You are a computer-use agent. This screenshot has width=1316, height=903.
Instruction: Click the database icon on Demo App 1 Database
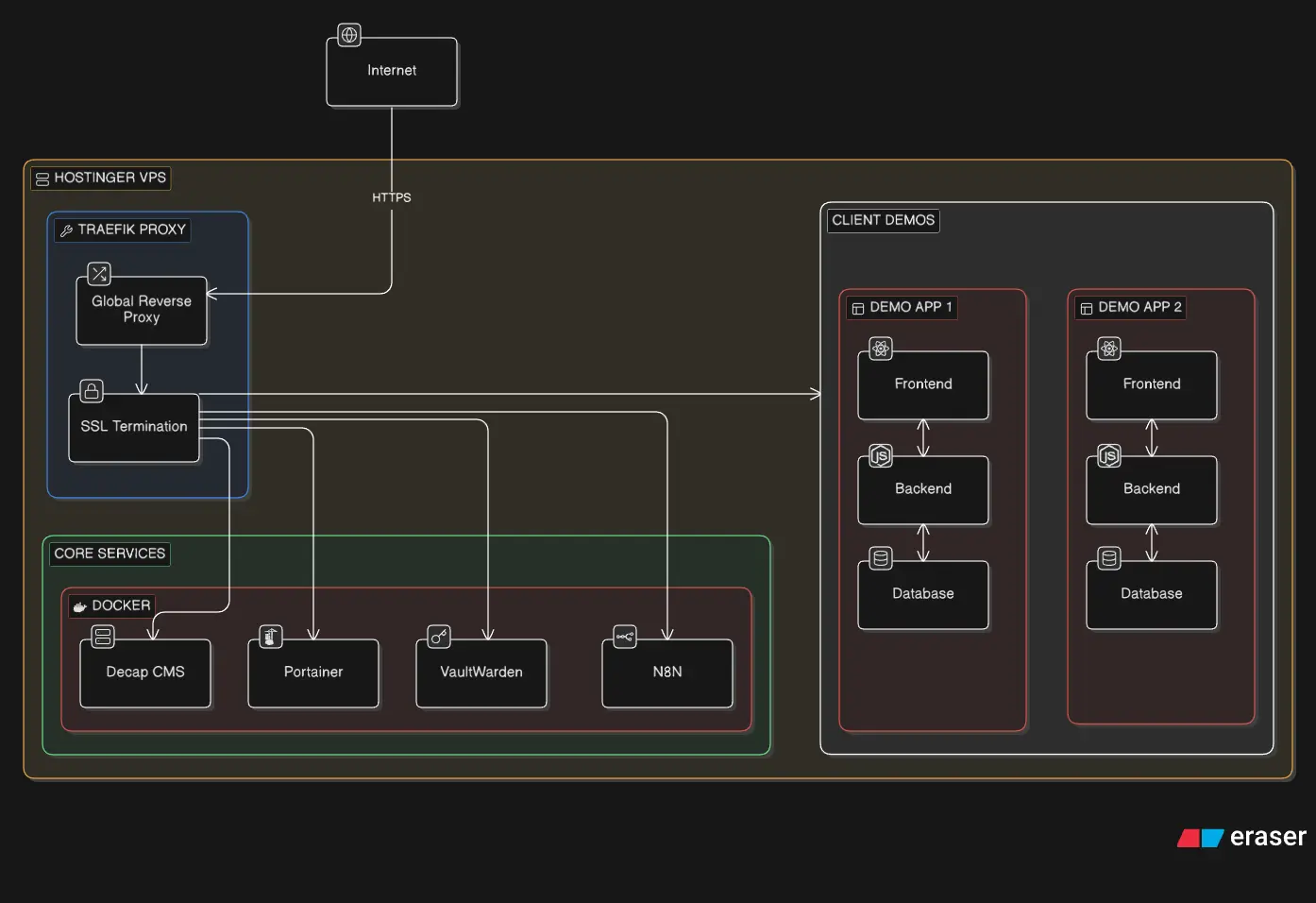(x=879, y=557)
